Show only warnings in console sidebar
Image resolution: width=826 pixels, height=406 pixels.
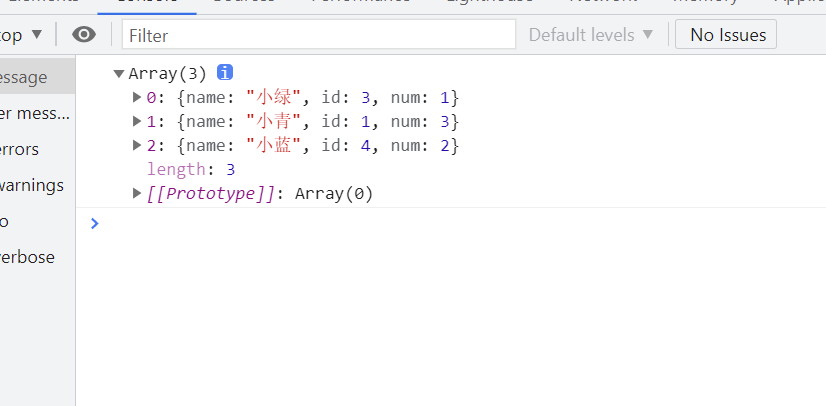click(32, 185)
